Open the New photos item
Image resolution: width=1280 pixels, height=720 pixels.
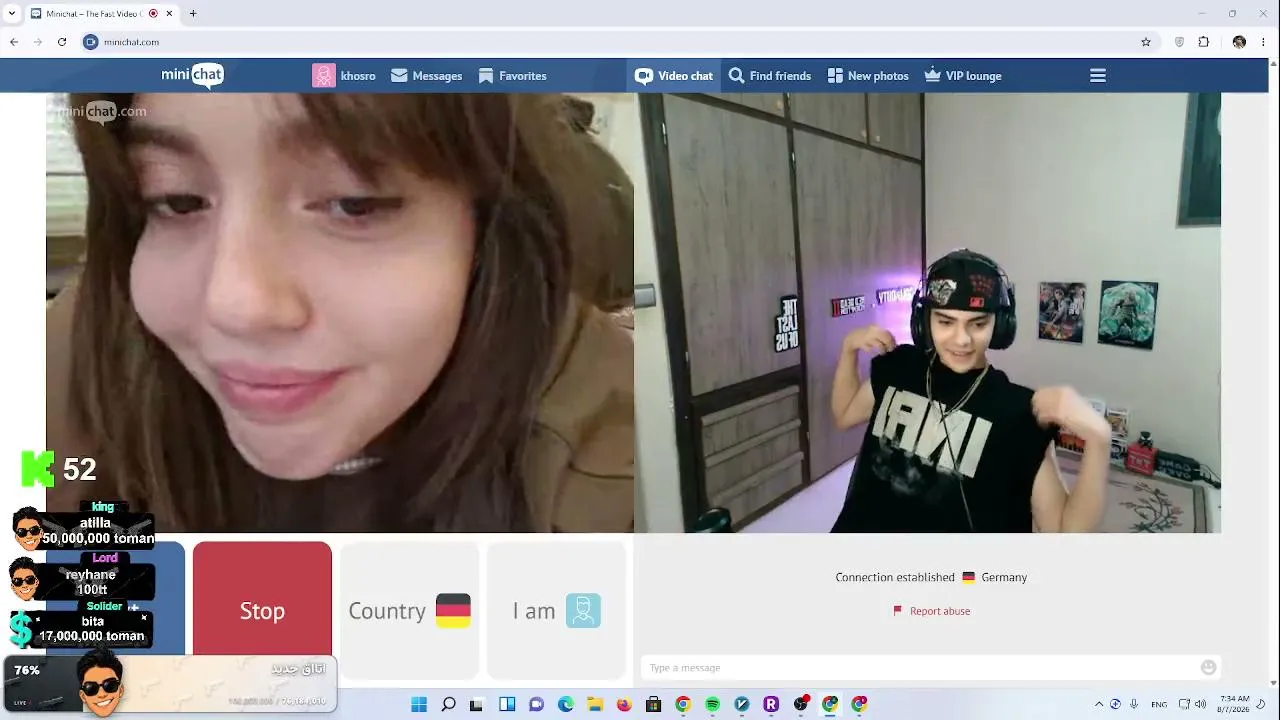868,76
